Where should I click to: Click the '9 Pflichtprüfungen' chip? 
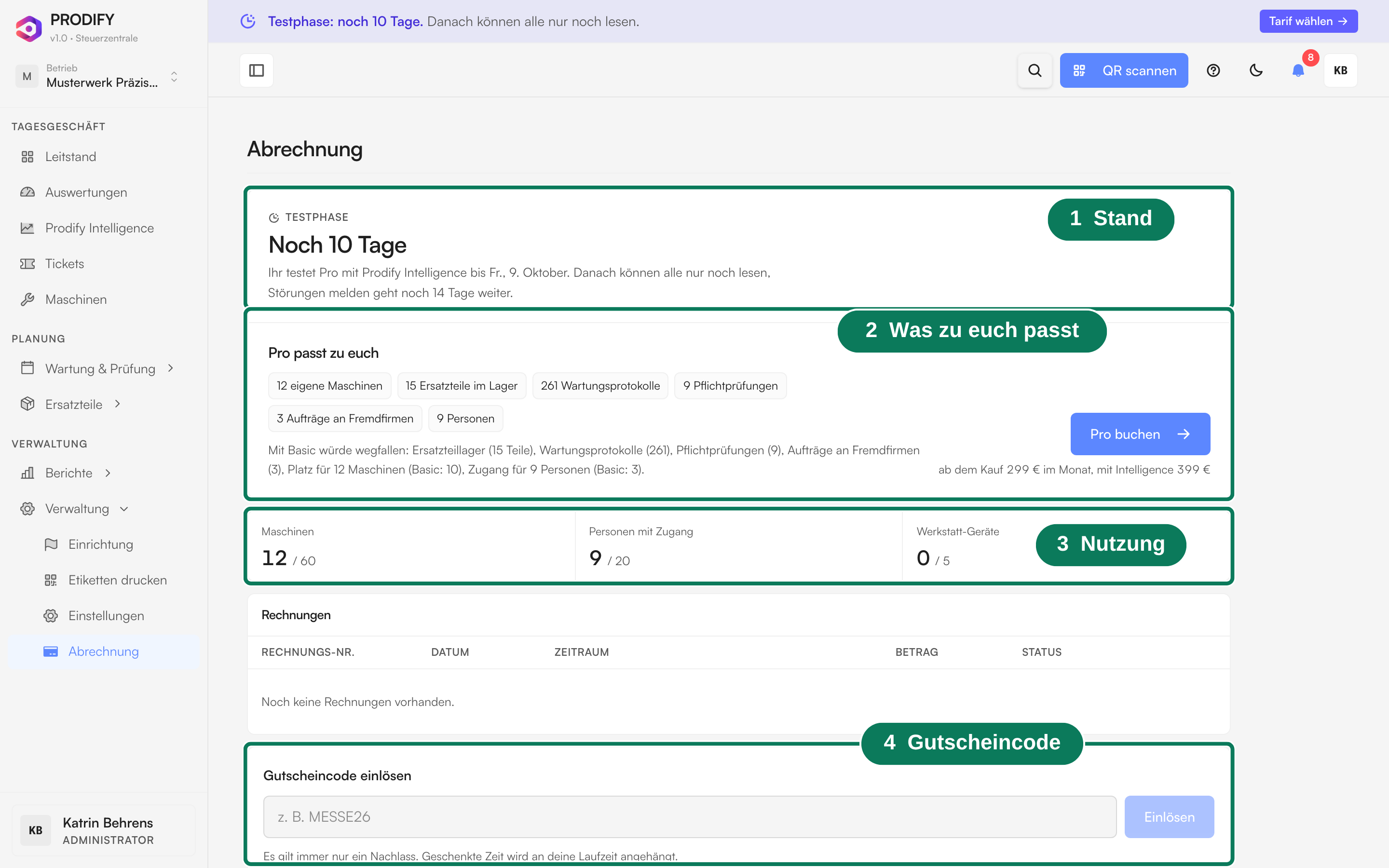(730, 386)
